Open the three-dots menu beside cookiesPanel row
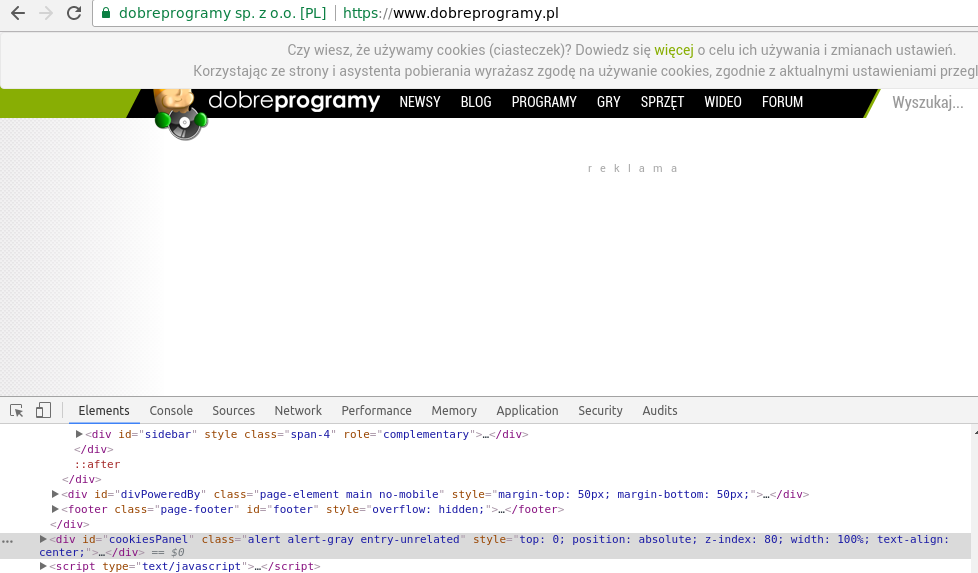The image size is (978, 573). tap(7, 541)
